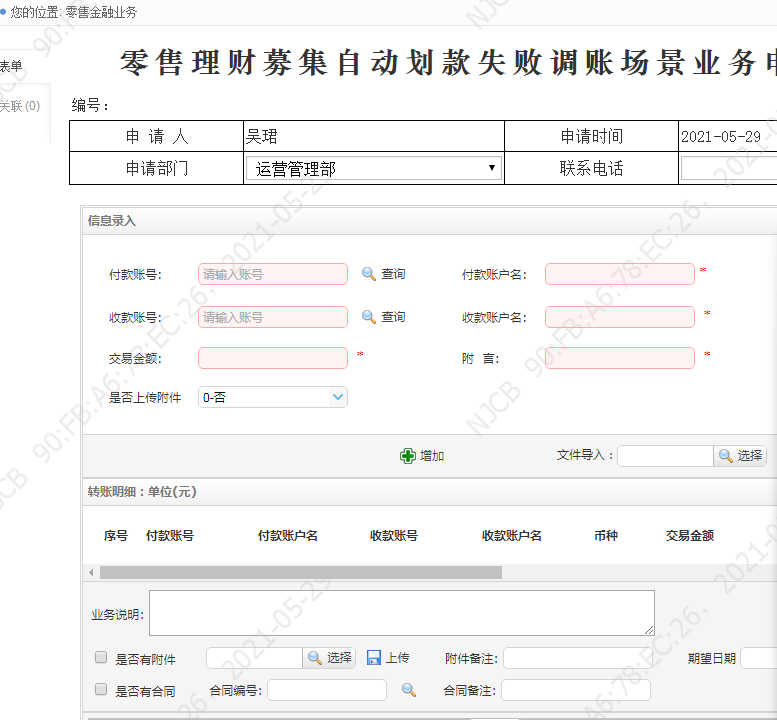Screen dimensions: 777x720
Task: Click the 收款账户名 column header
Action: pos(511,536)
